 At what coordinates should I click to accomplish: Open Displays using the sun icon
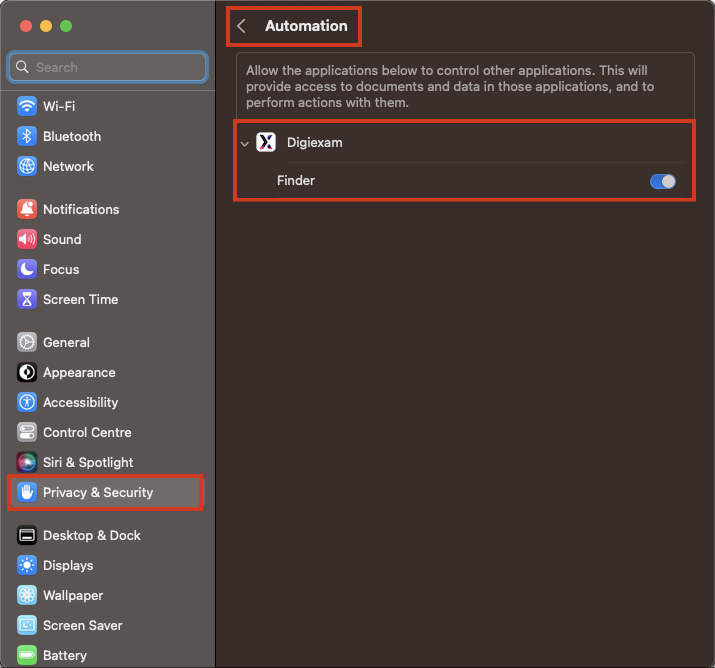click(27, 565)
